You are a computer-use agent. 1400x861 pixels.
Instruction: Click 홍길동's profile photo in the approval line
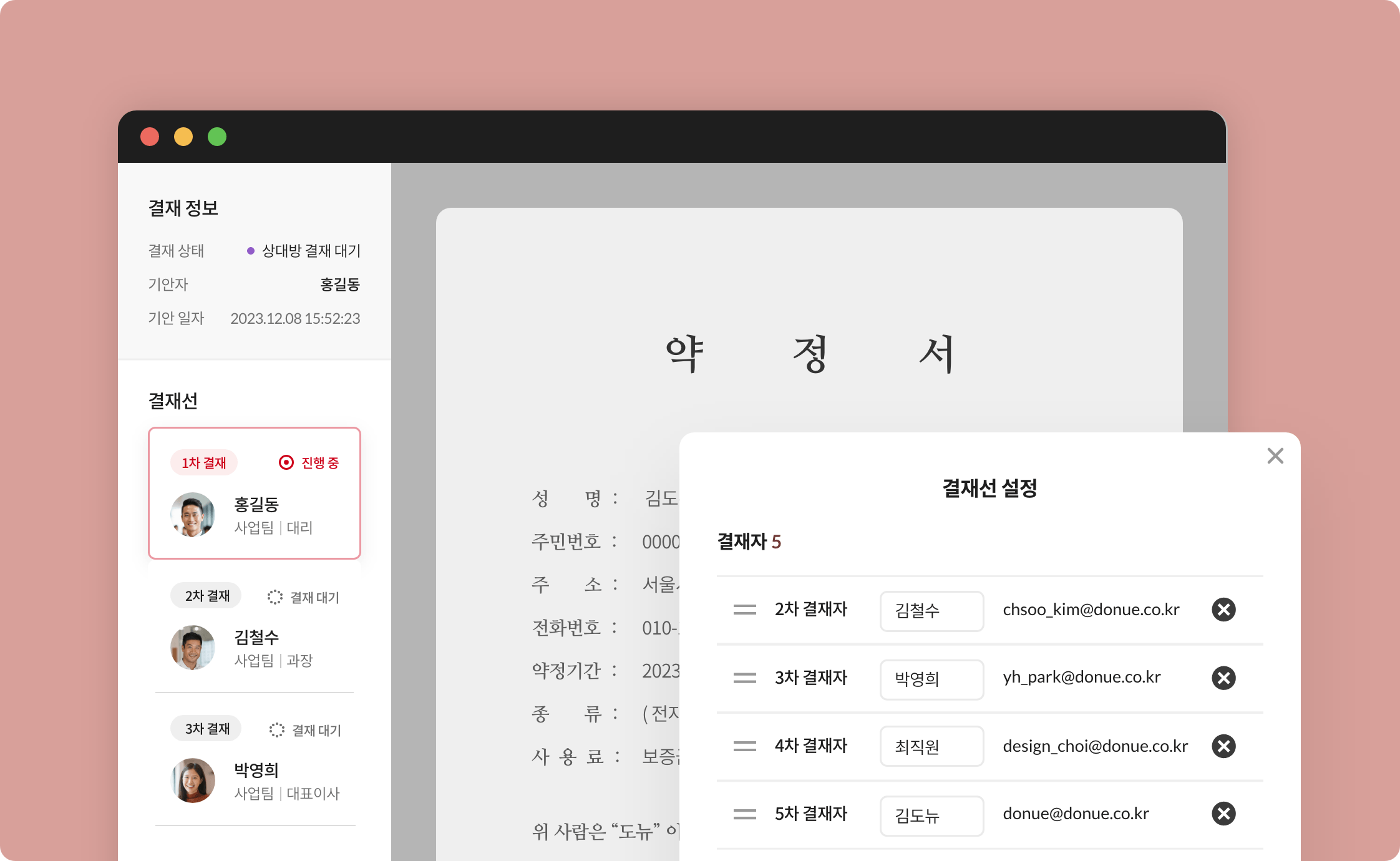click(193, 515)
